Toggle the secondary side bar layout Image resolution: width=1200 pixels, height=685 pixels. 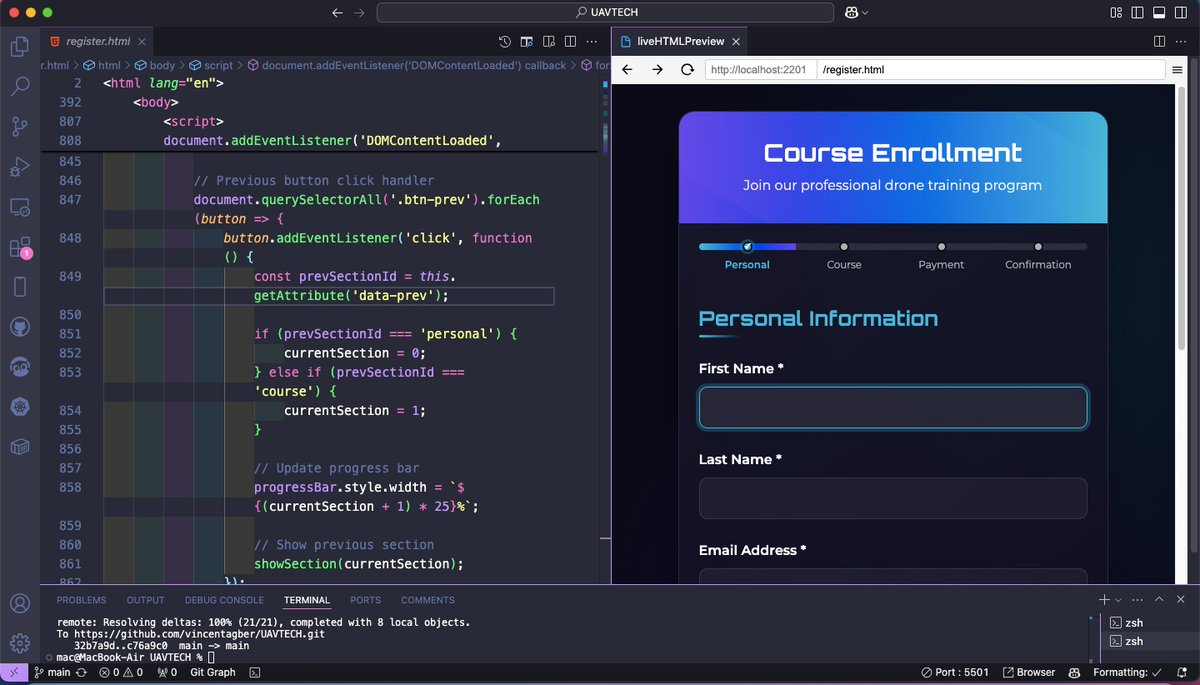(1180, 12)
